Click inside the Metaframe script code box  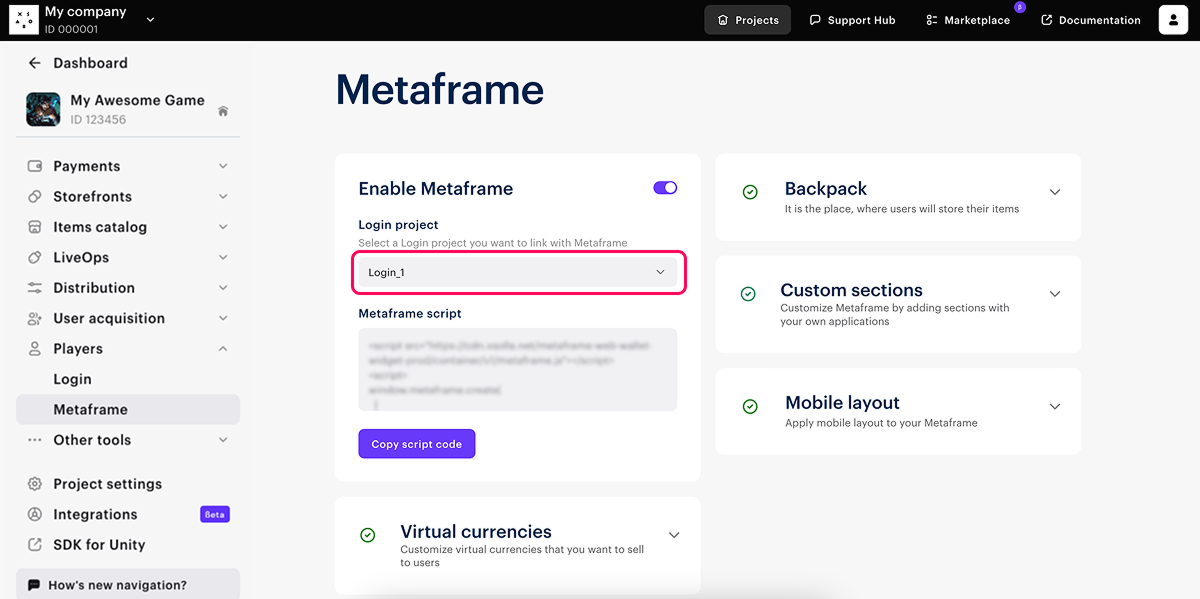[x=517, y=369]
